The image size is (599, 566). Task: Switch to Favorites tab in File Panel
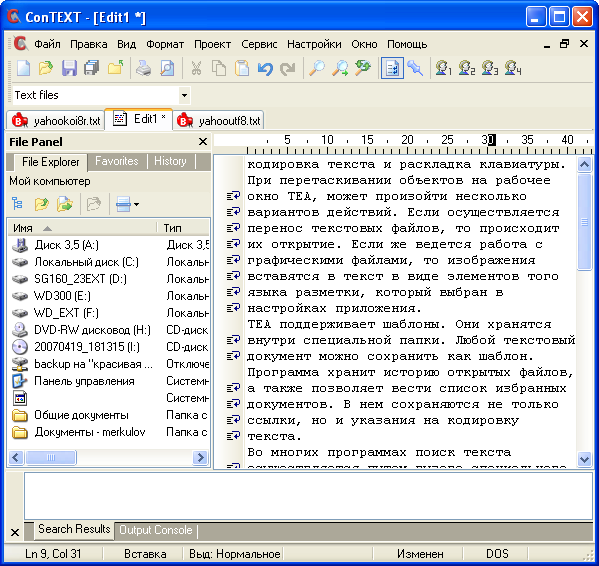pos(117,161)
